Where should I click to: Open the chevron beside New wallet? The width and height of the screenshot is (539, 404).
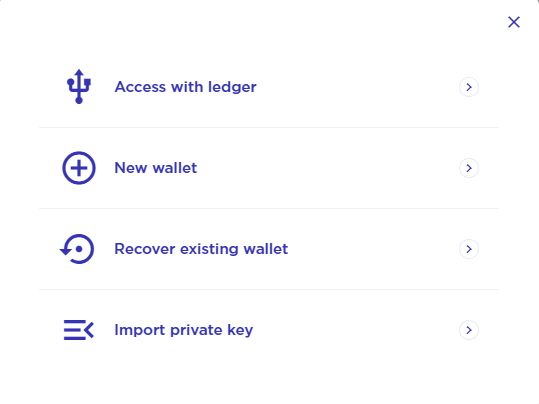coord(469,168)
